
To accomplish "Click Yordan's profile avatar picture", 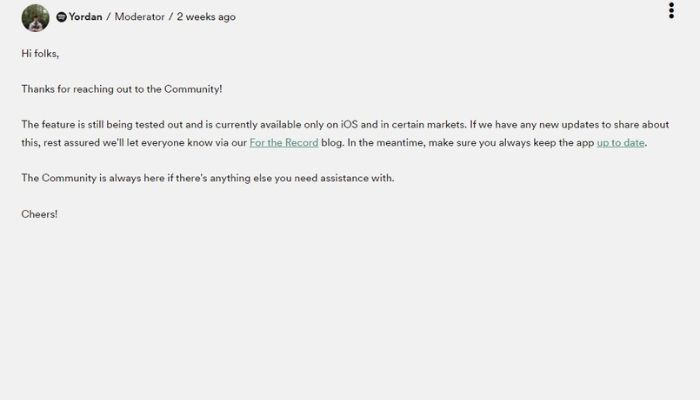I will (x=35, y=18).
